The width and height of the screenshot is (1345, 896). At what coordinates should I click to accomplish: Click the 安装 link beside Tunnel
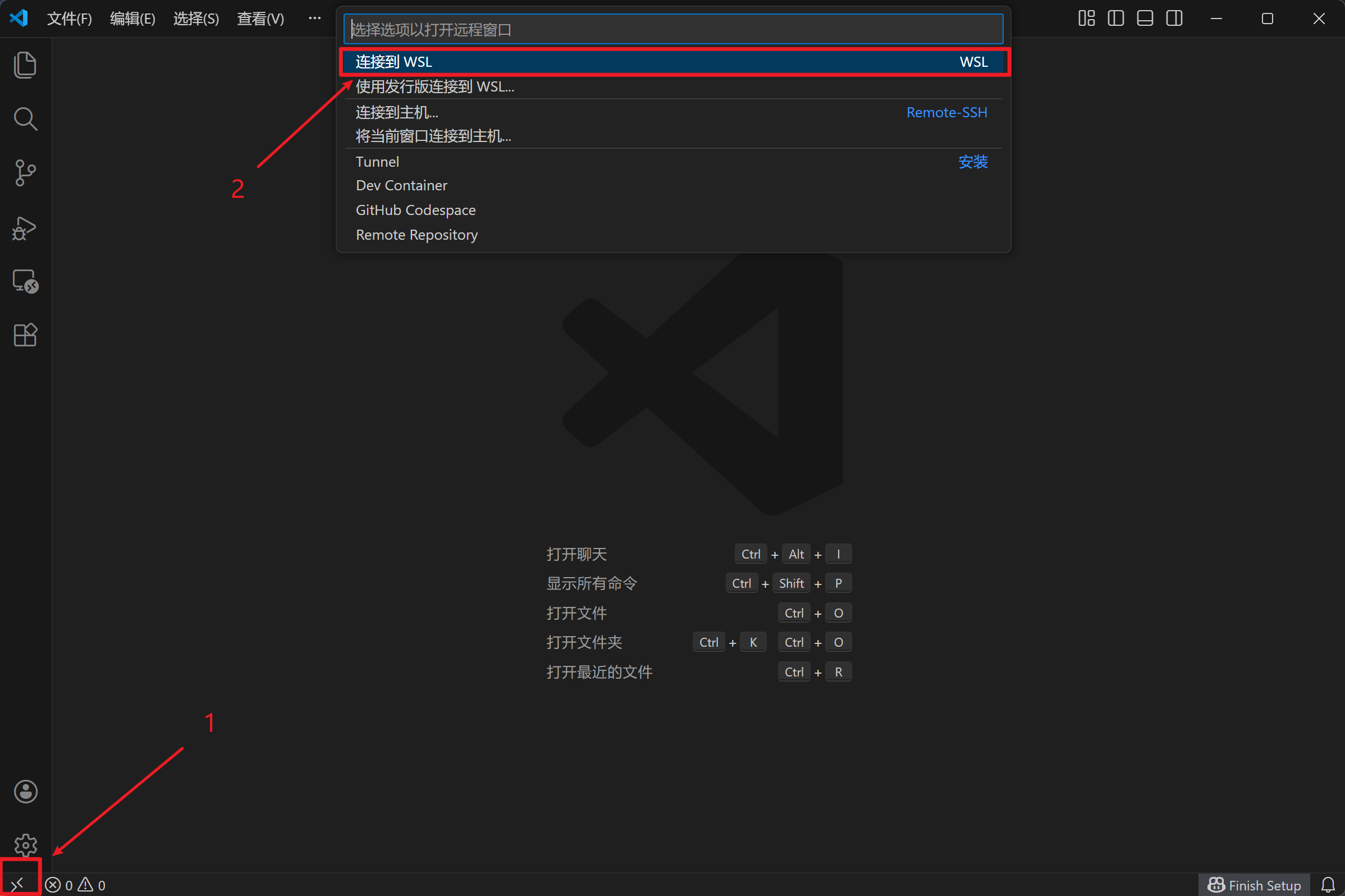click(x=972, y=162)
